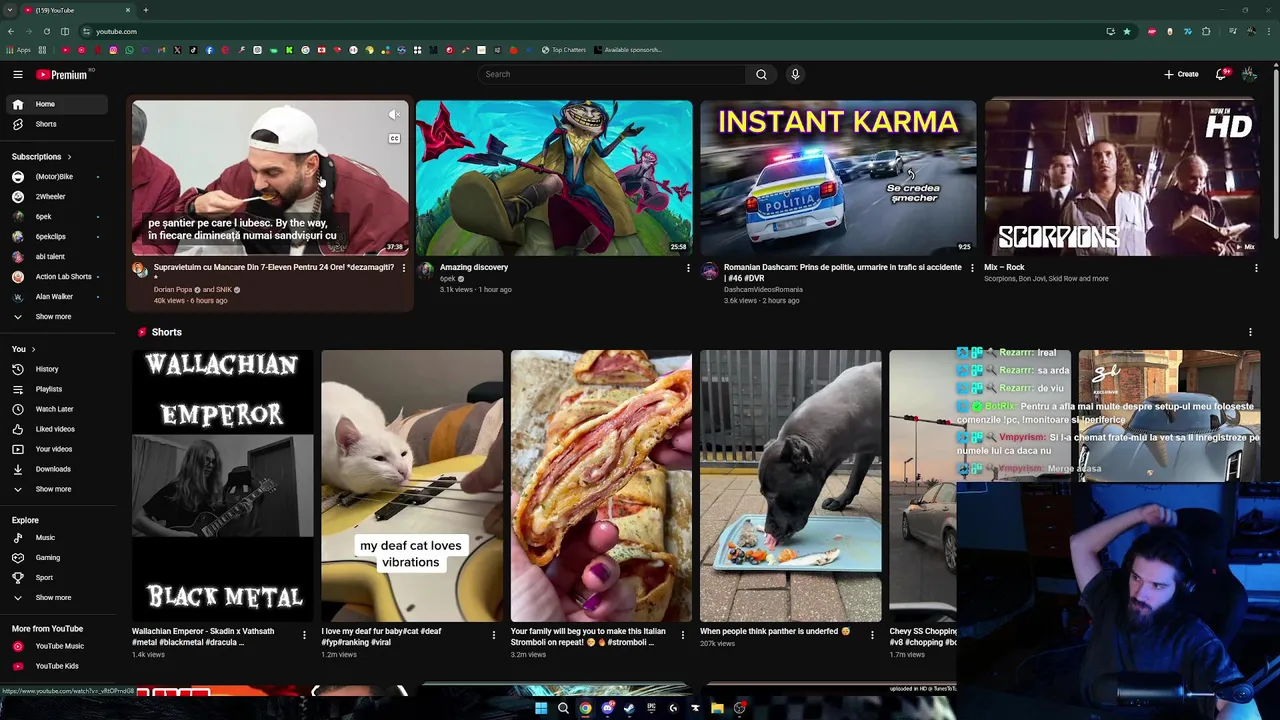
Task: Reload the page in browser
Action: click(46, 31)
